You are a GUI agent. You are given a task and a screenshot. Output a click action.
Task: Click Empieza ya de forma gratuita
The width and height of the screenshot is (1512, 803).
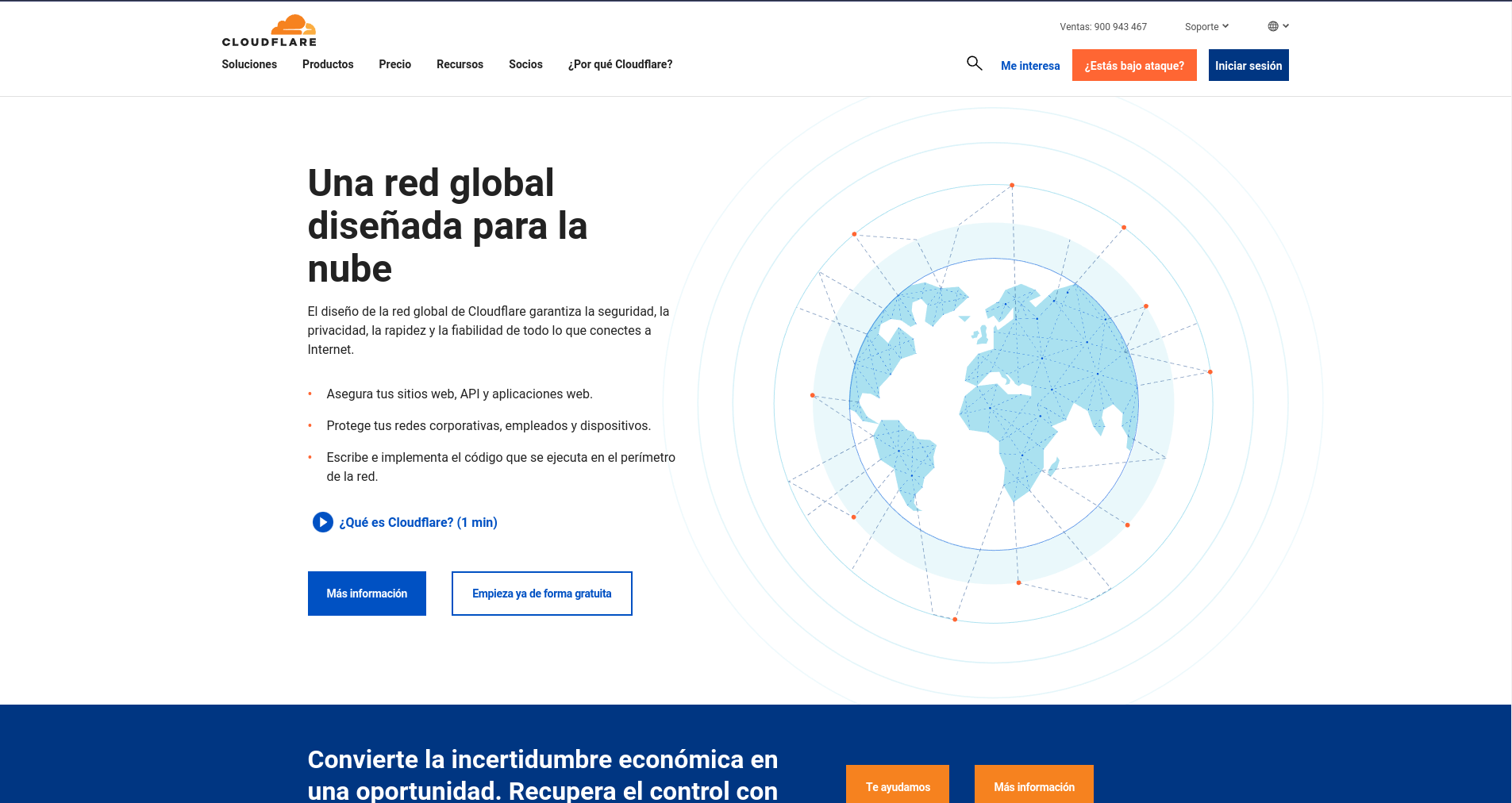tap(541, 593)
